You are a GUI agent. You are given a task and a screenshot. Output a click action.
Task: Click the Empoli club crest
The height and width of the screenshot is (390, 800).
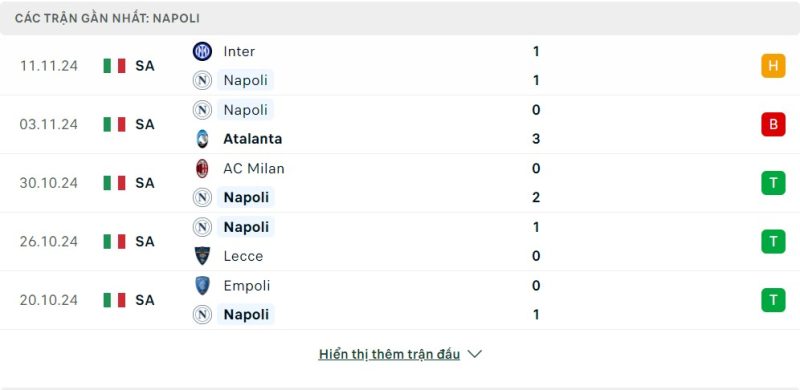click(202, 285)
